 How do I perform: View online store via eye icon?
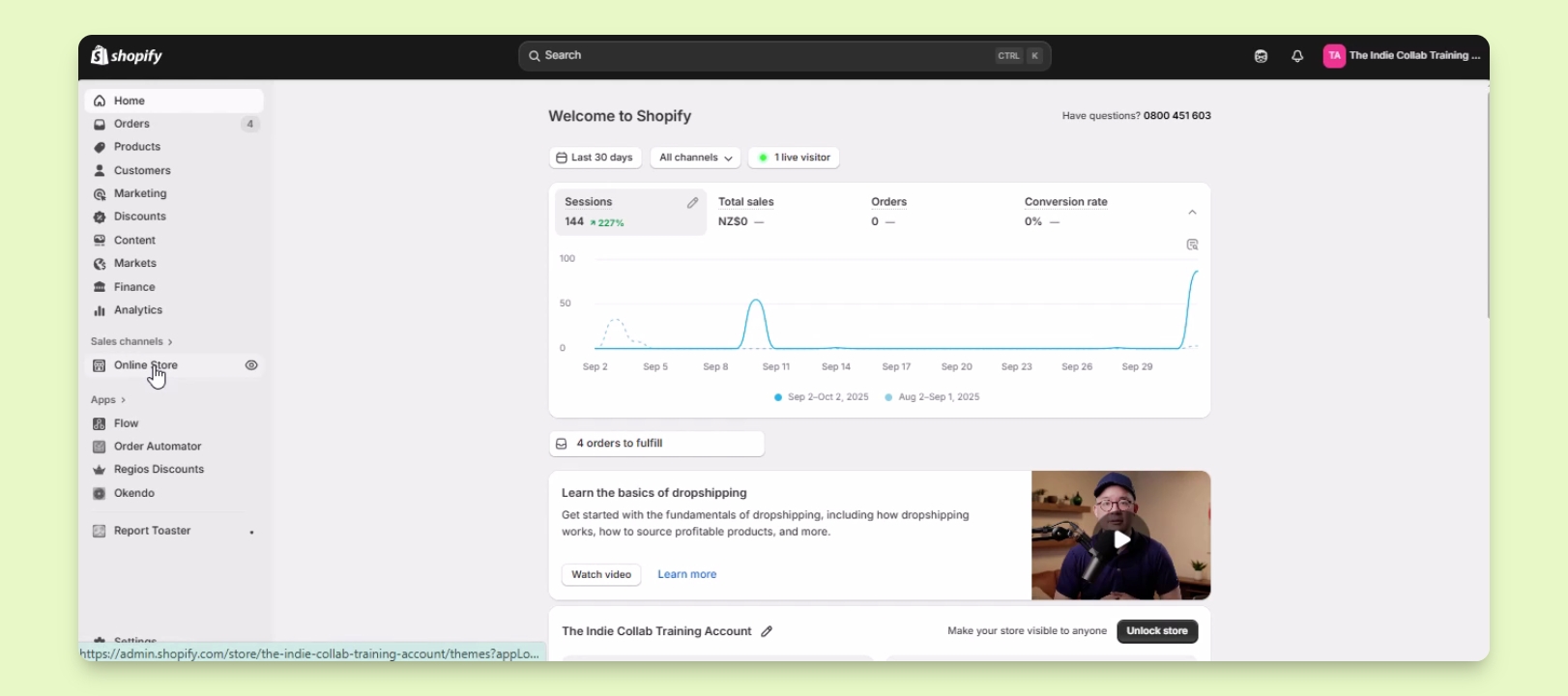[x=251, y=365]
